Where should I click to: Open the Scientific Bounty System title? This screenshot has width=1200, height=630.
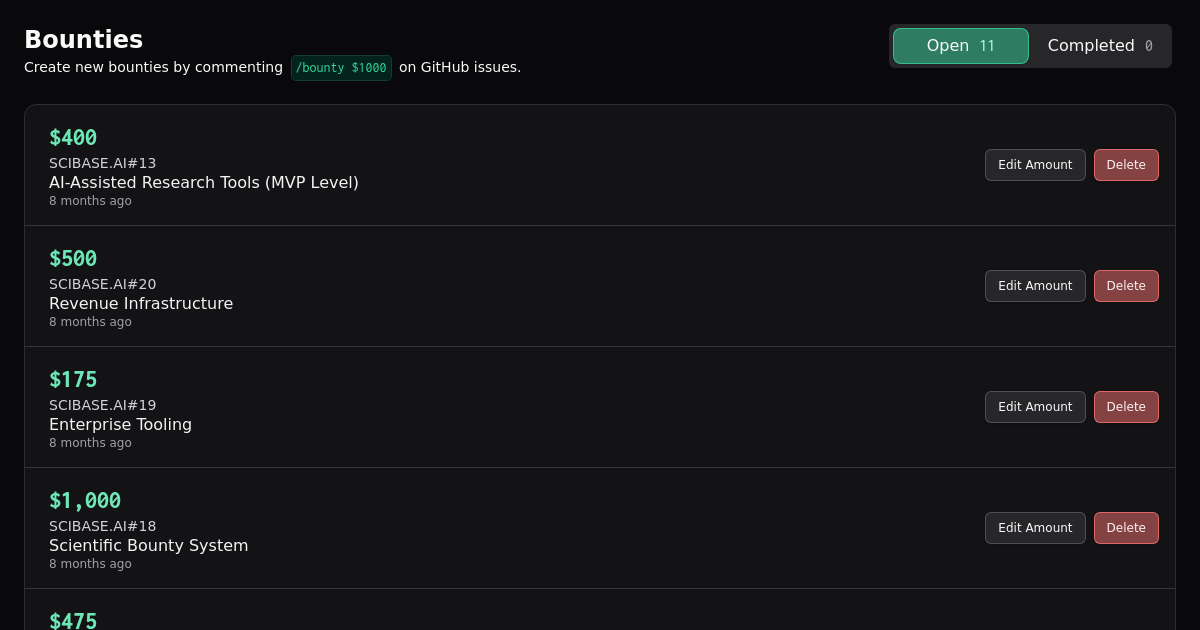tap(148, 545)
